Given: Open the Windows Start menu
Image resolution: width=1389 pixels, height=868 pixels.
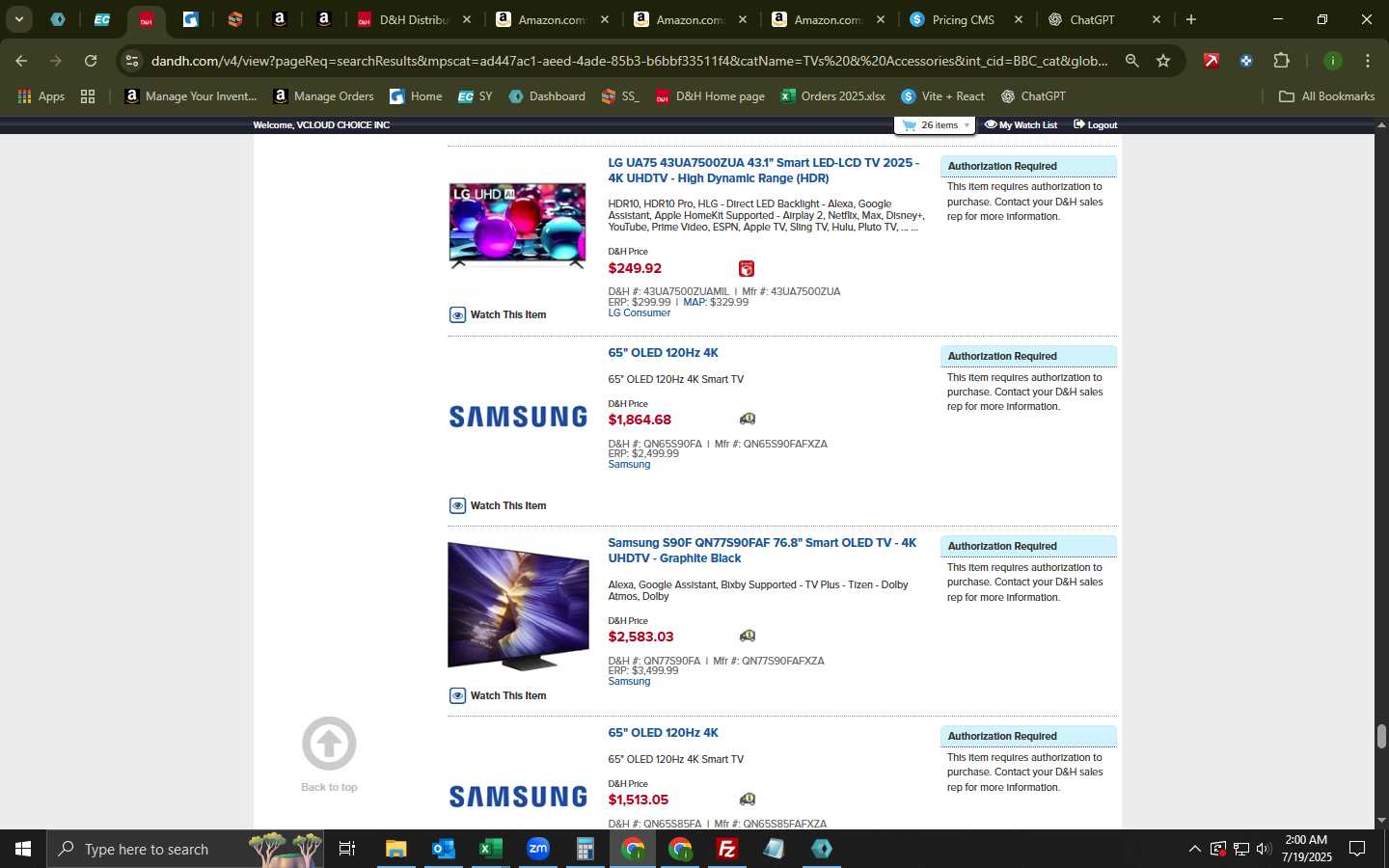Looking at the screenshot, I should (23, 849).
